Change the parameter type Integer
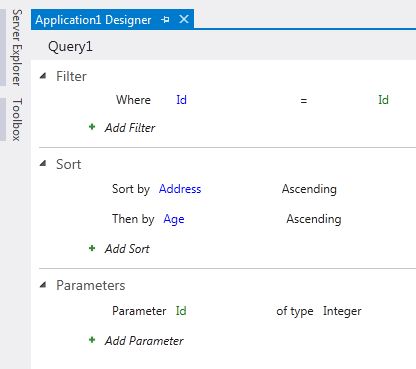The width and height of the screenshot is (416, 369). [x=342, y=311]
